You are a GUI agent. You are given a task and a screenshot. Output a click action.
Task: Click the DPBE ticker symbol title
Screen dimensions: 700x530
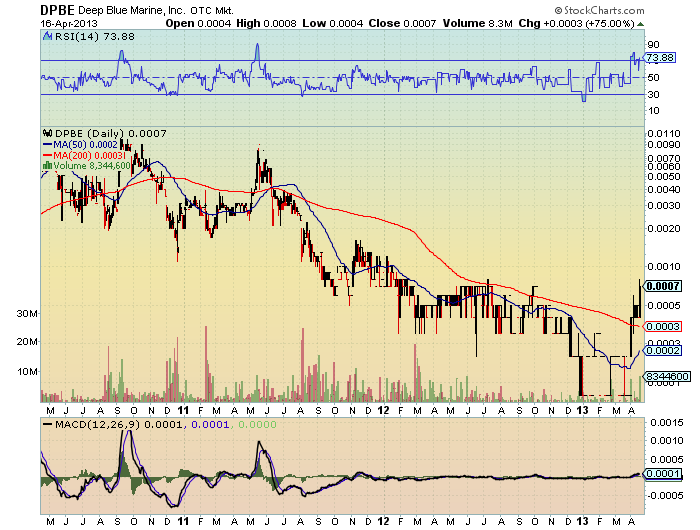click(57, 10)
